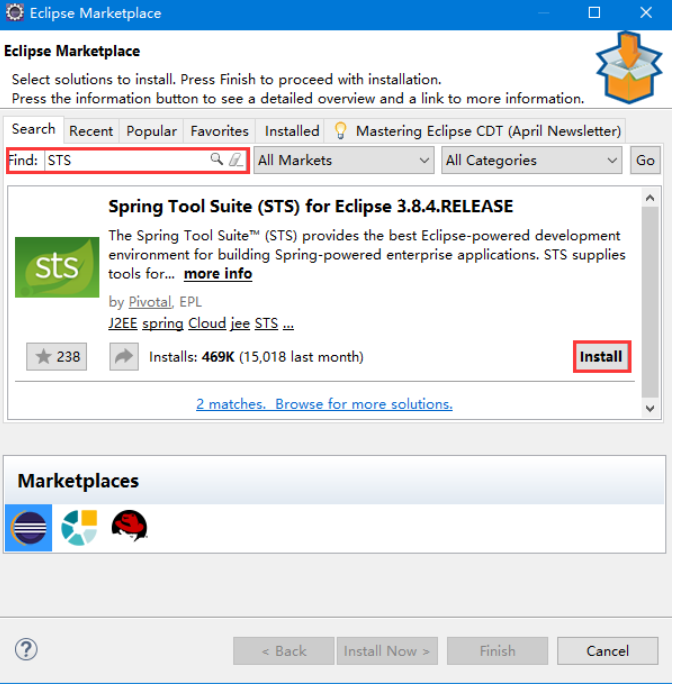The image size is (676, 692).
Task: Switch to the Favorites tab
Action: click(x=220, y=132)
